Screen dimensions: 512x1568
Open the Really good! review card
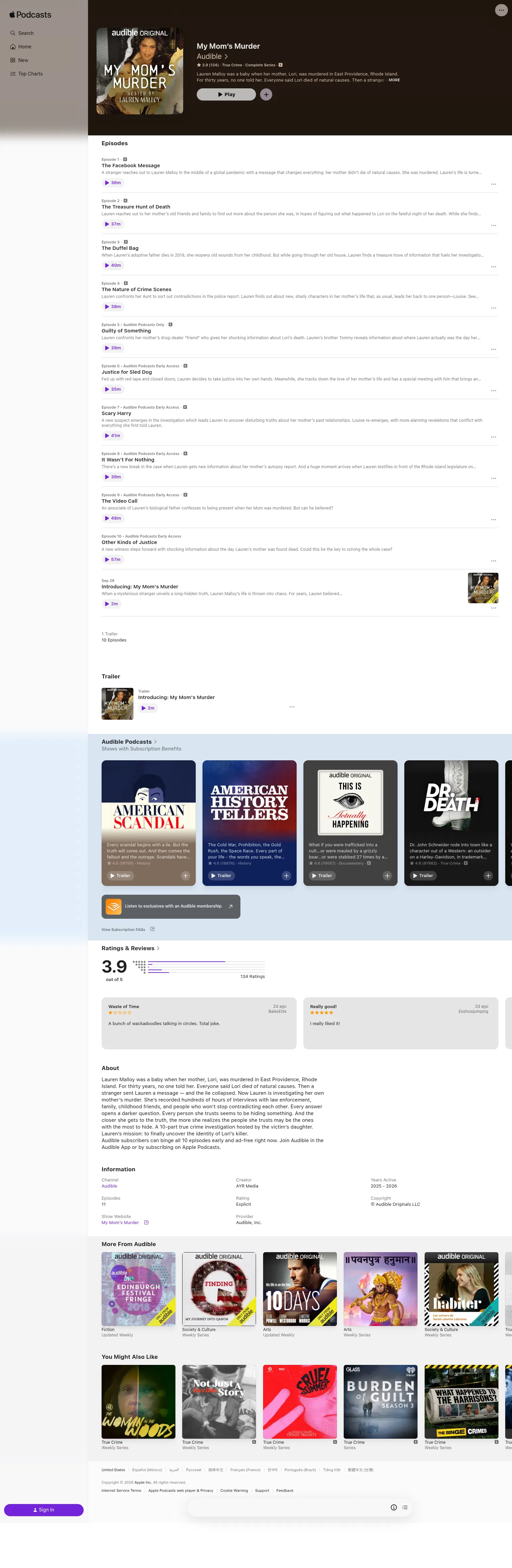[x=401, y=1023]
